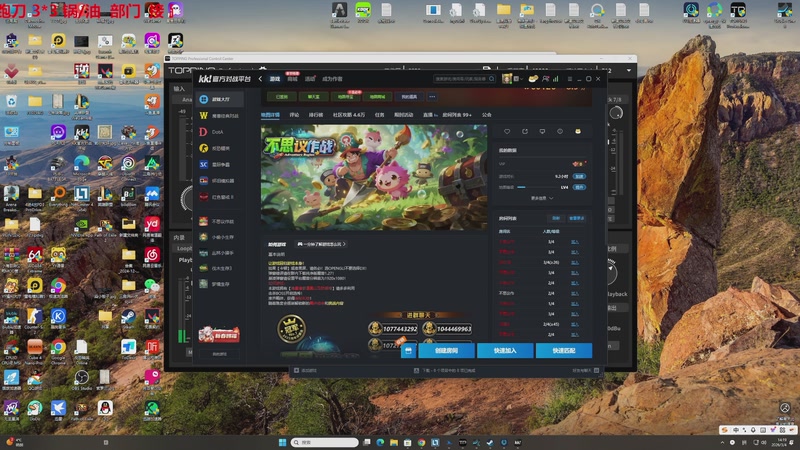
Task: Open OBS Studio desktop icon
Action: 81,380
